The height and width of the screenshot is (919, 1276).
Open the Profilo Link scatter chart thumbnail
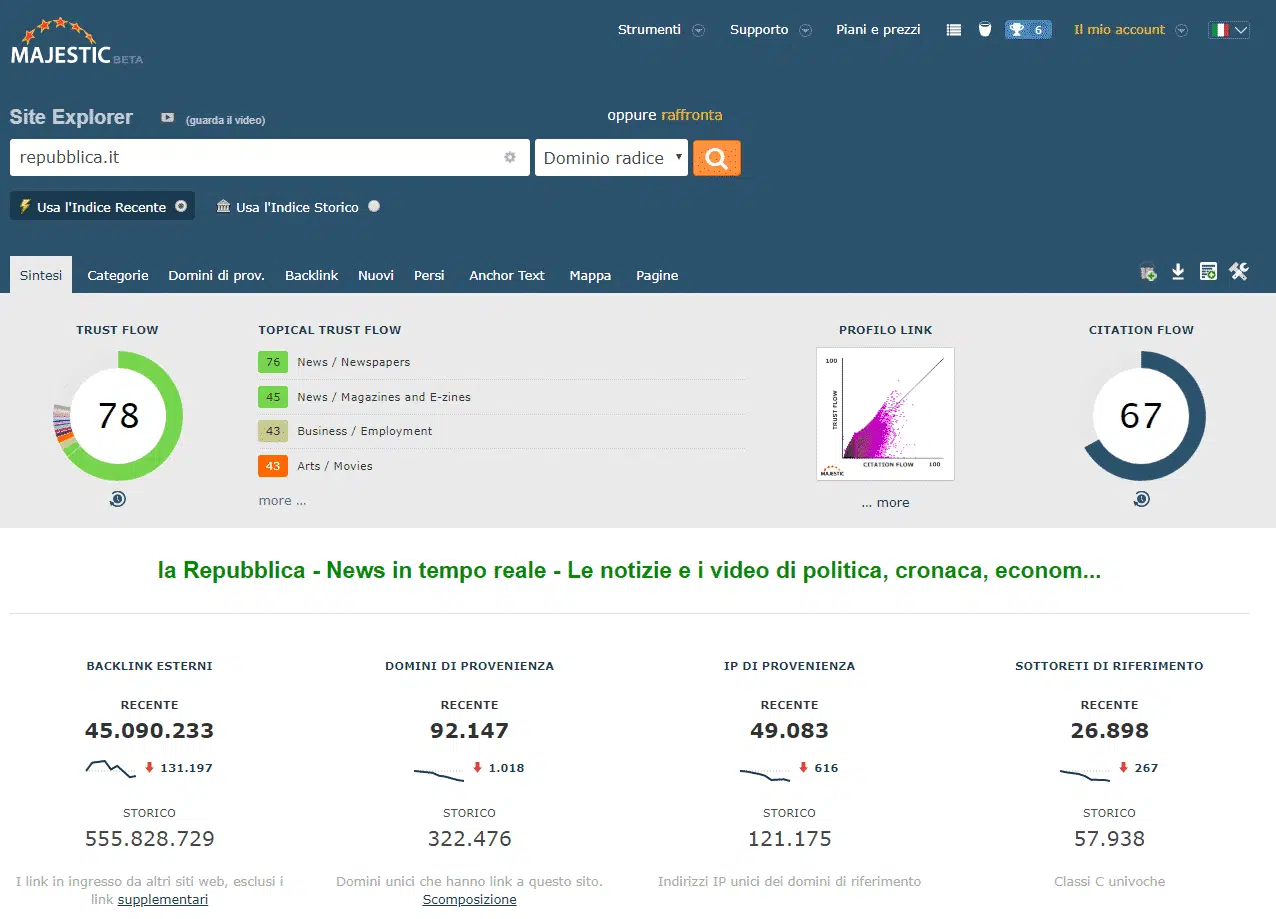tap(885, 414)
